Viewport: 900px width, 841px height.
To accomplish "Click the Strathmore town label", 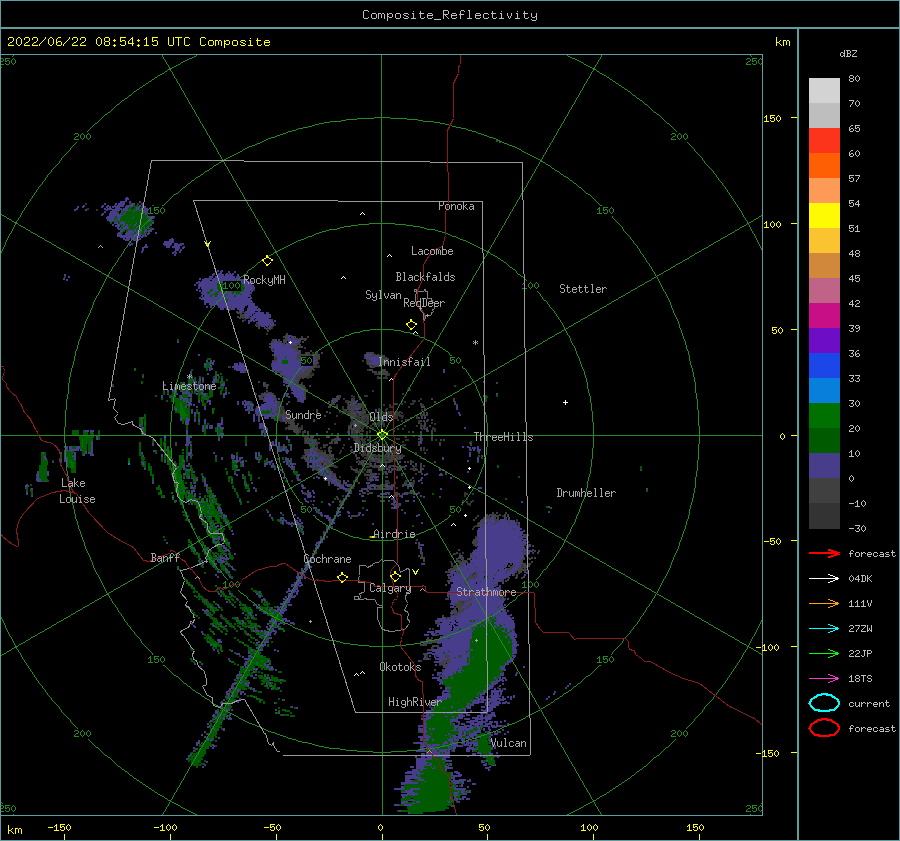I will pyautogui.click(x=486, y=592).
